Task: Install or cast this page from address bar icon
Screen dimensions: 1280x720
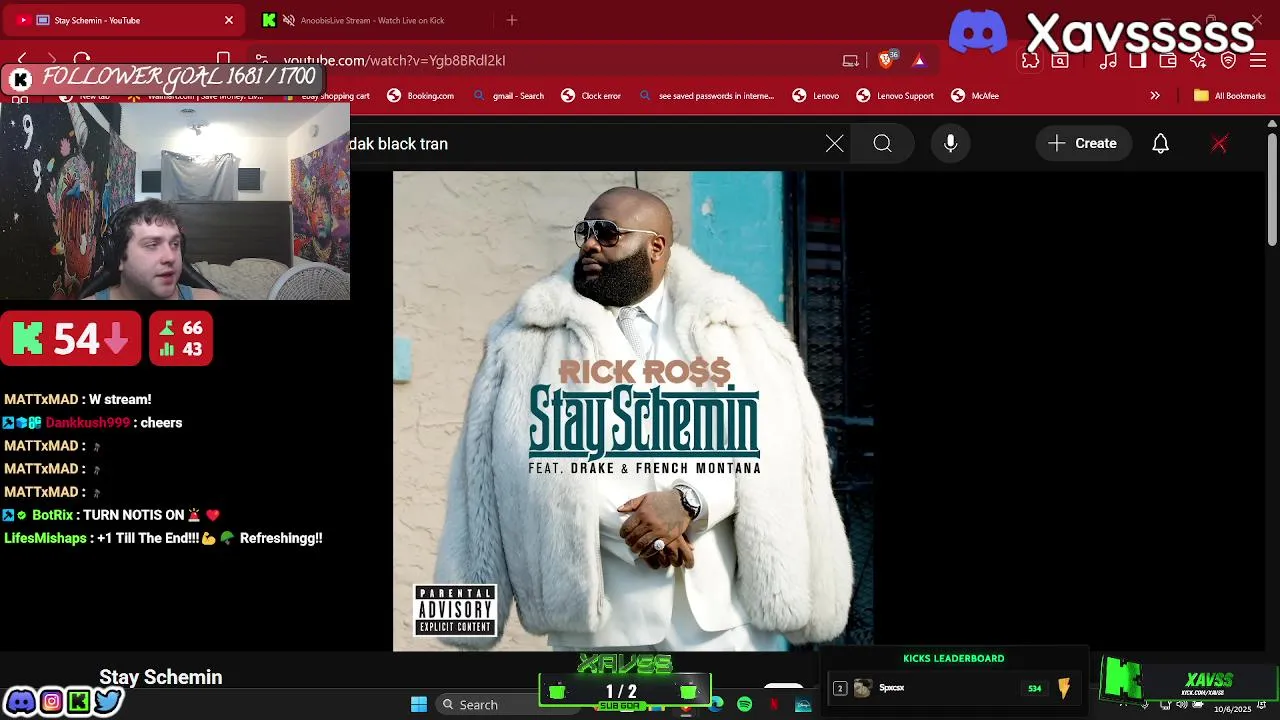Action: pos(851,60)
